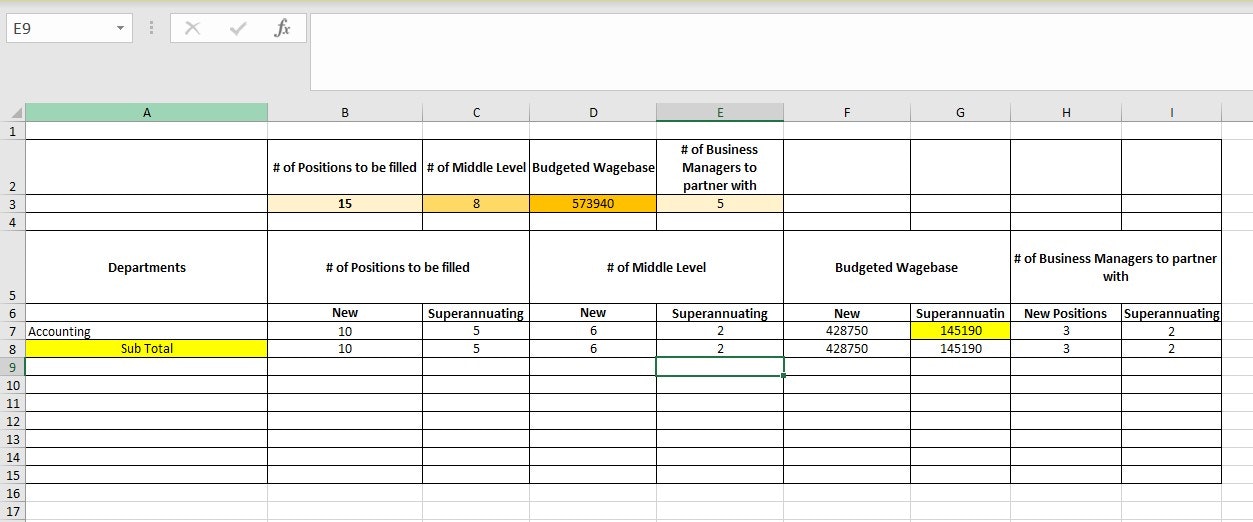Click 428750 in the Accounting row
The height and width of the screenshot is (522, 1253).
coord(847,331)
